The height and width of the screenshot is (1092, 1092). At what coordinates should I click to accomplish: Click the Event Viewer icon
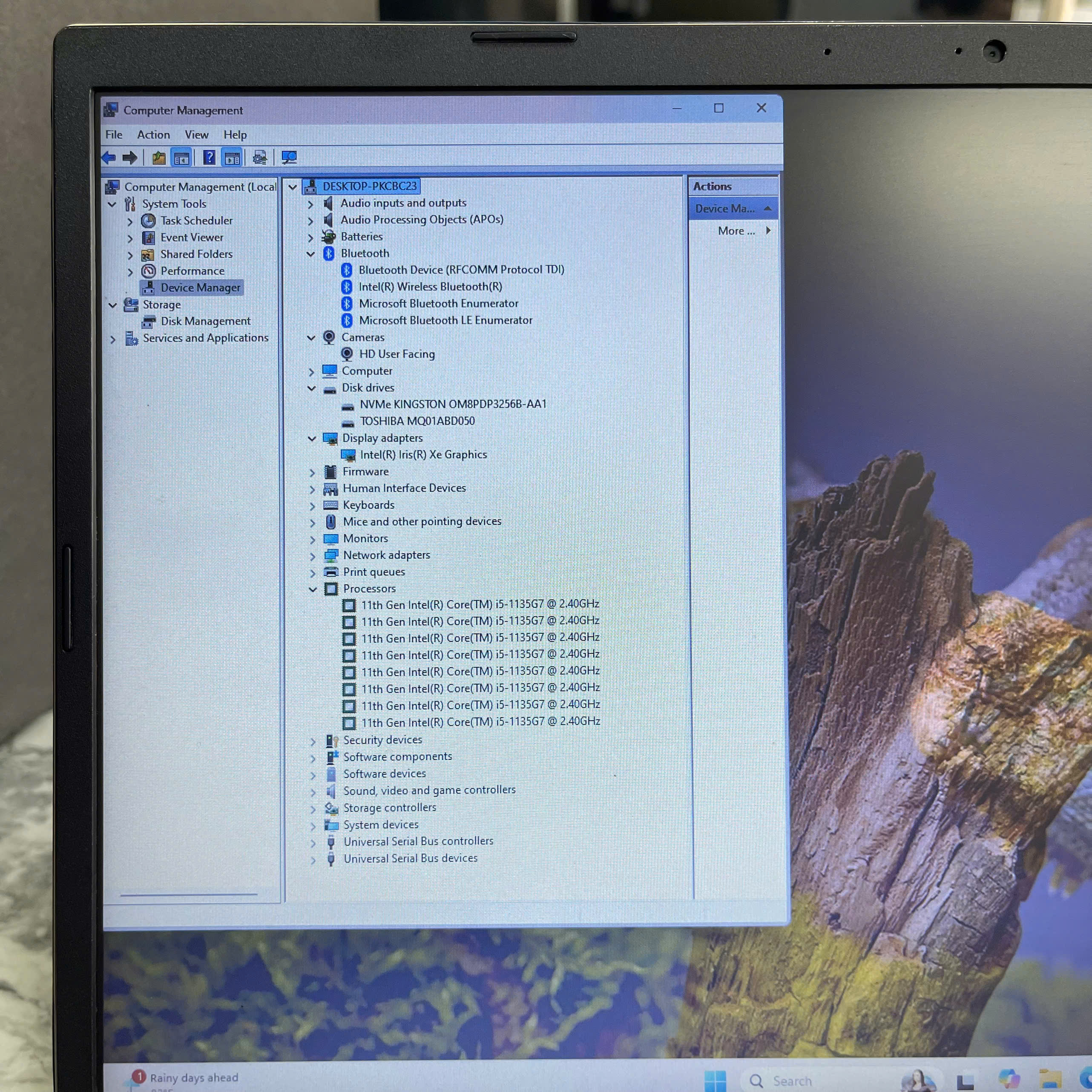(x=149, y=237)
